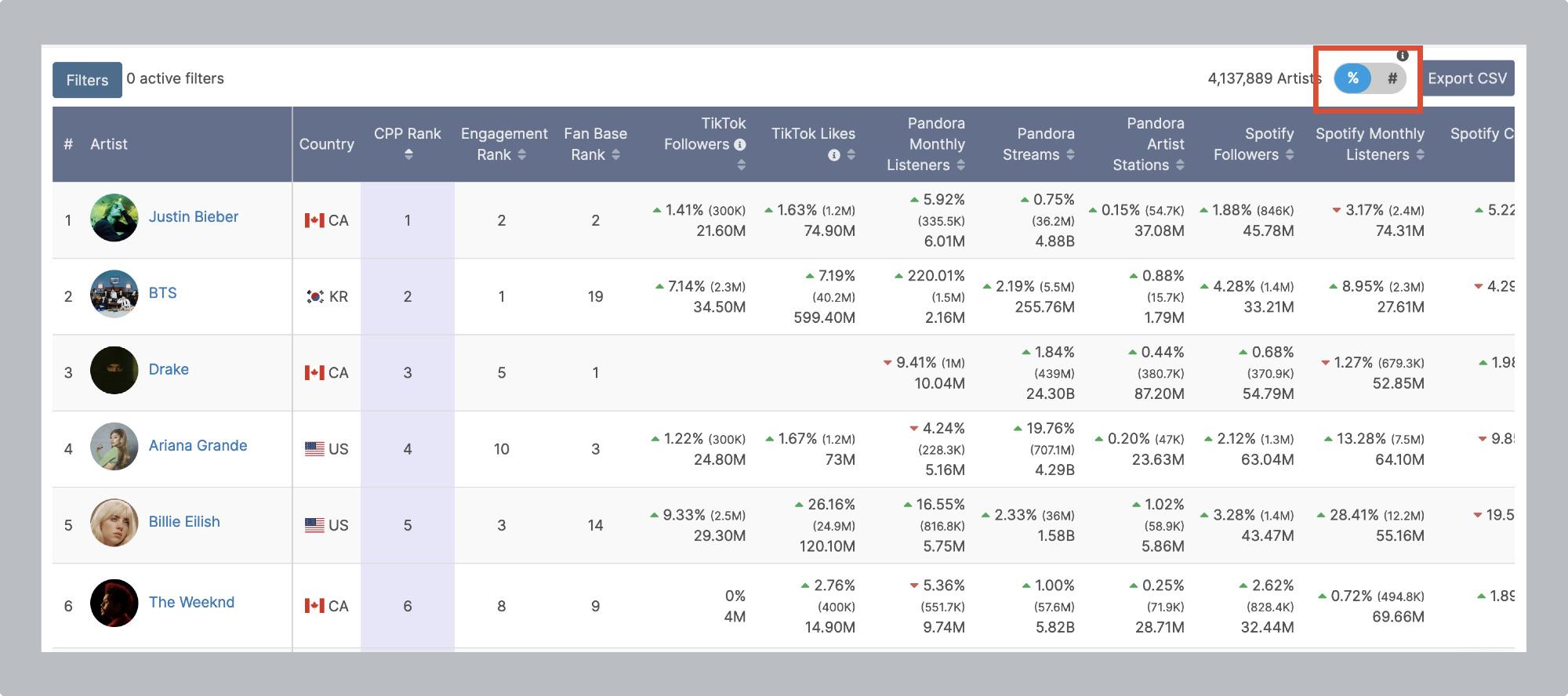
Task: Select The Weeknd's Pandora monthly listeners 9.74M
Action: point(943,627)
